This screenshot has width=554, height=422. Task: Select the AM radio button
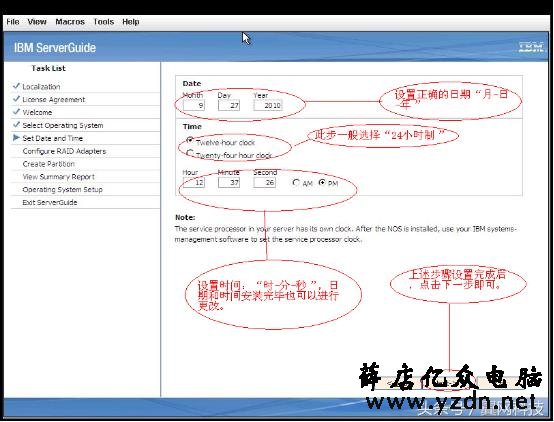[x=296, y=182]
